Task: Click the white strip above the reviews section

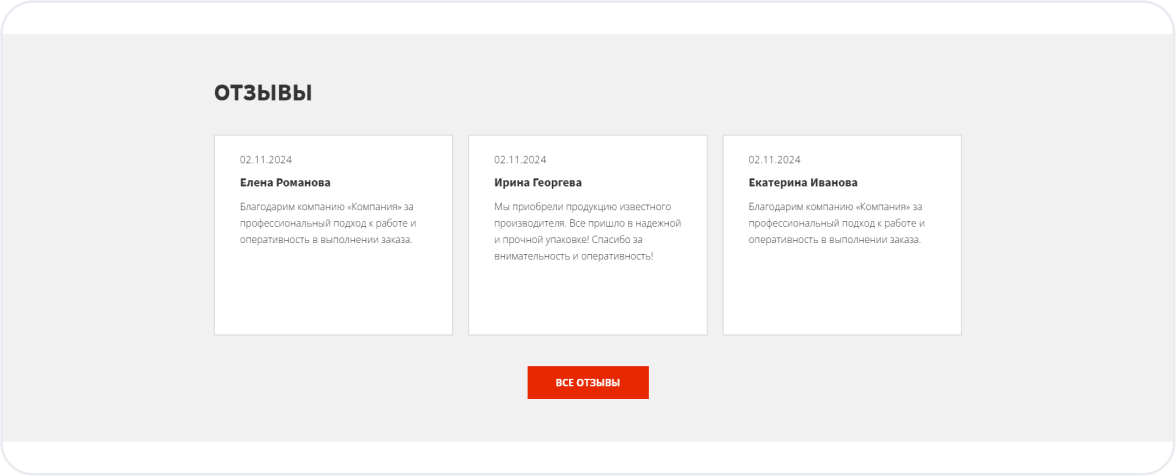Action: [x=588, y=18]
